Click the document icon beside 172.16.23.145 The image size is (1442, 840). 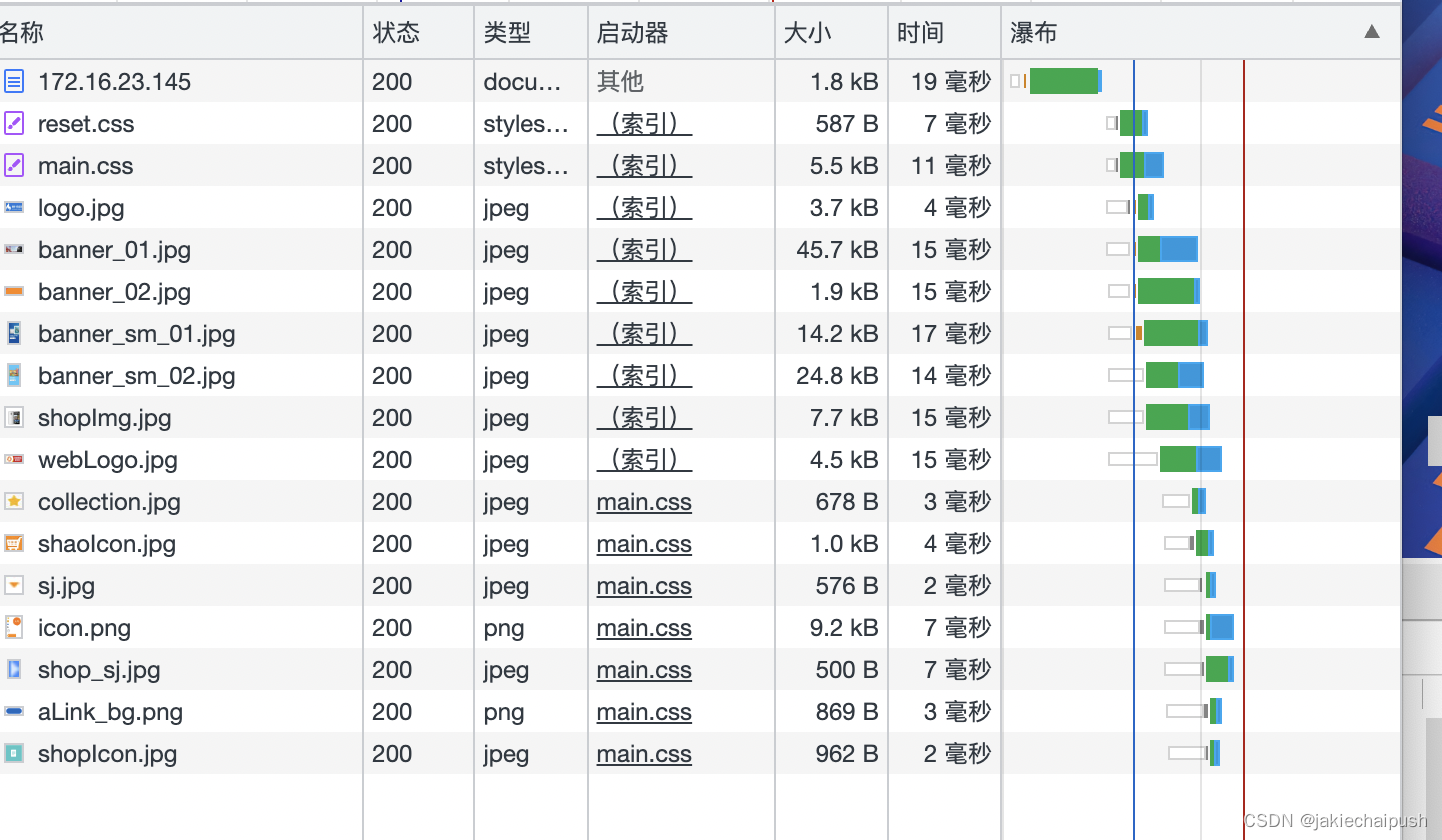14,81
